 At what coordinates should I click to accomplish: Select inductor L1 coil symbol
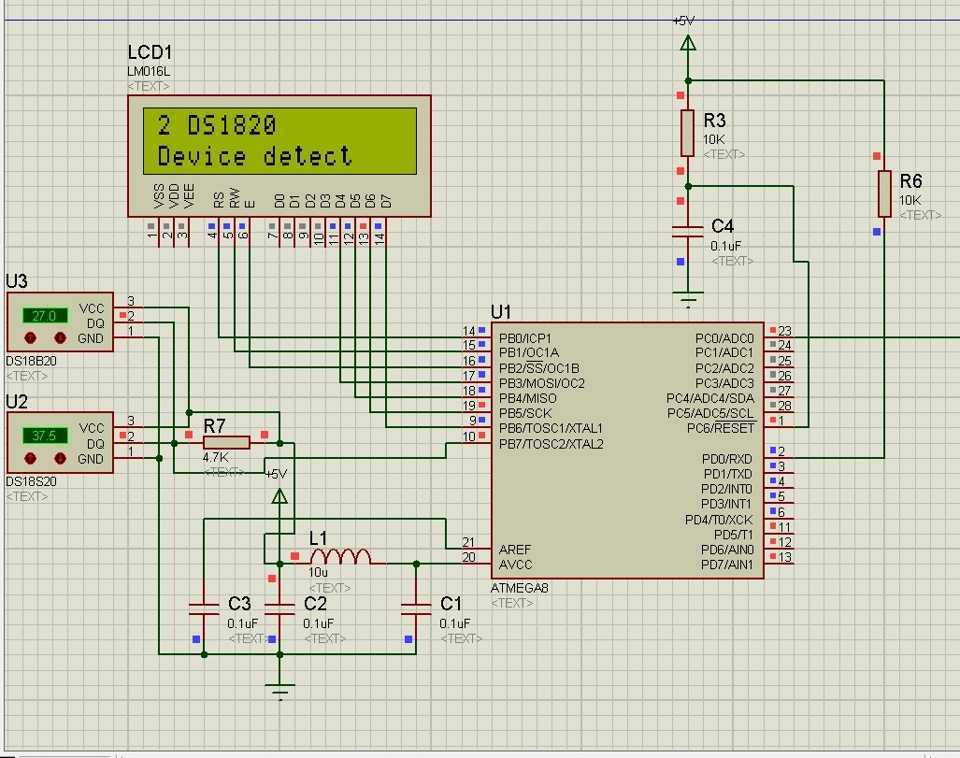(340, 557)
